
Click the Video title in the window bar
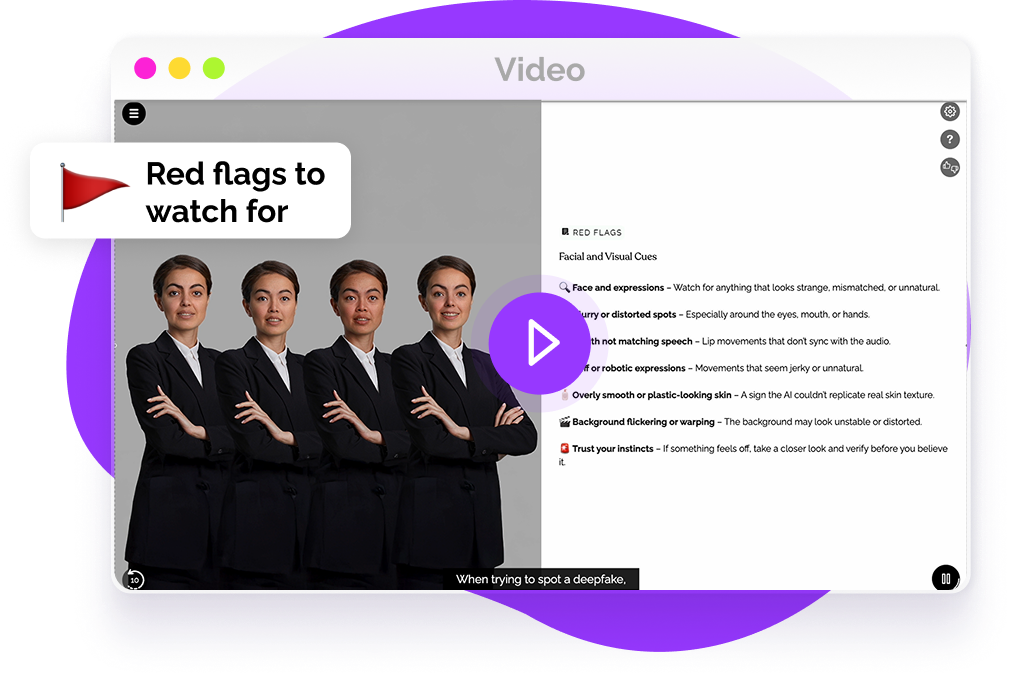pyautogui.click(x=539, y=69)
